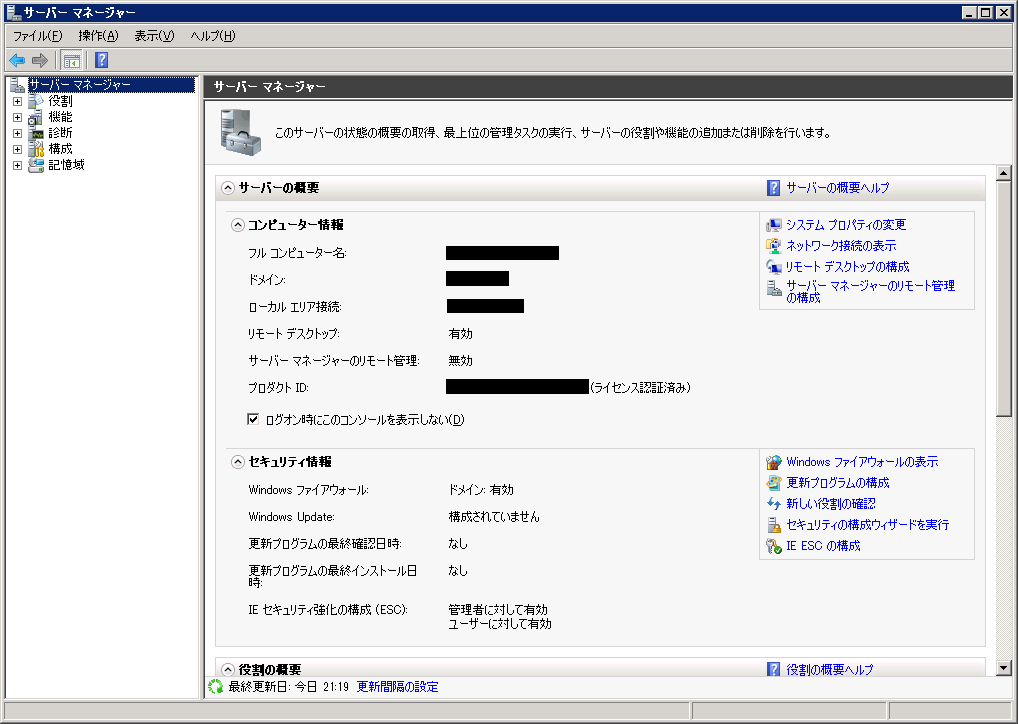This screenshot has height=724, width=1018.
Task: Click the green refresh icon in status line
Action: click(216, 686)
